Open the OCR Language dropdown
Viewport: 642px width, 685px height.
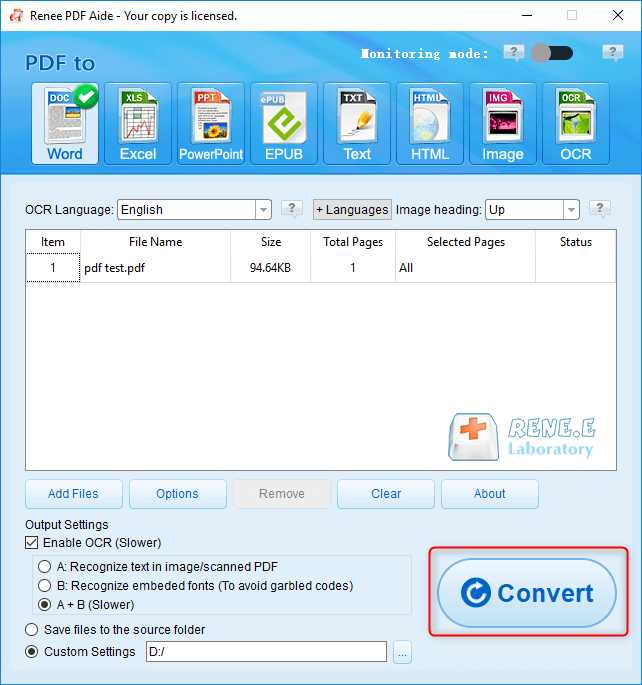point(264,210)
